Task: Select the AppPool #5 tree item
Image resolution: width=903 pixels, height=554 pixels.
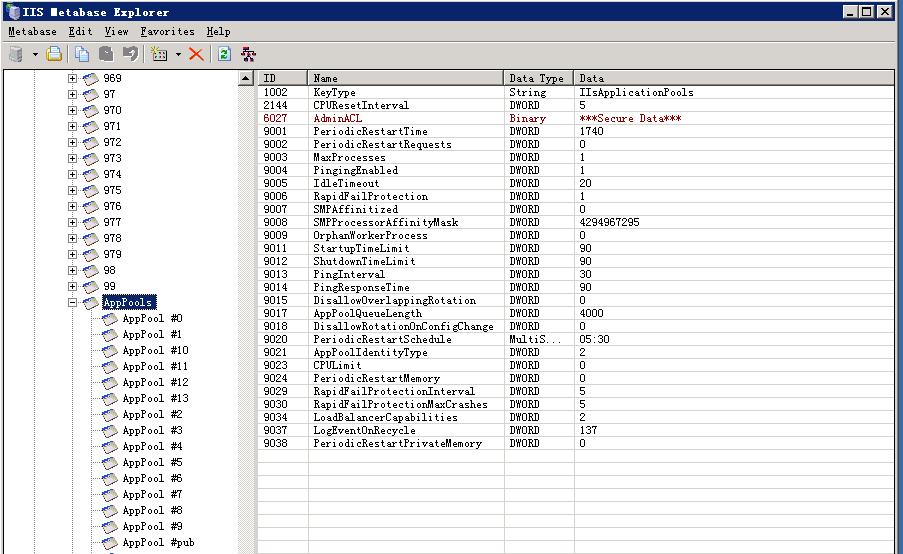Action: (x=152, y=462)
